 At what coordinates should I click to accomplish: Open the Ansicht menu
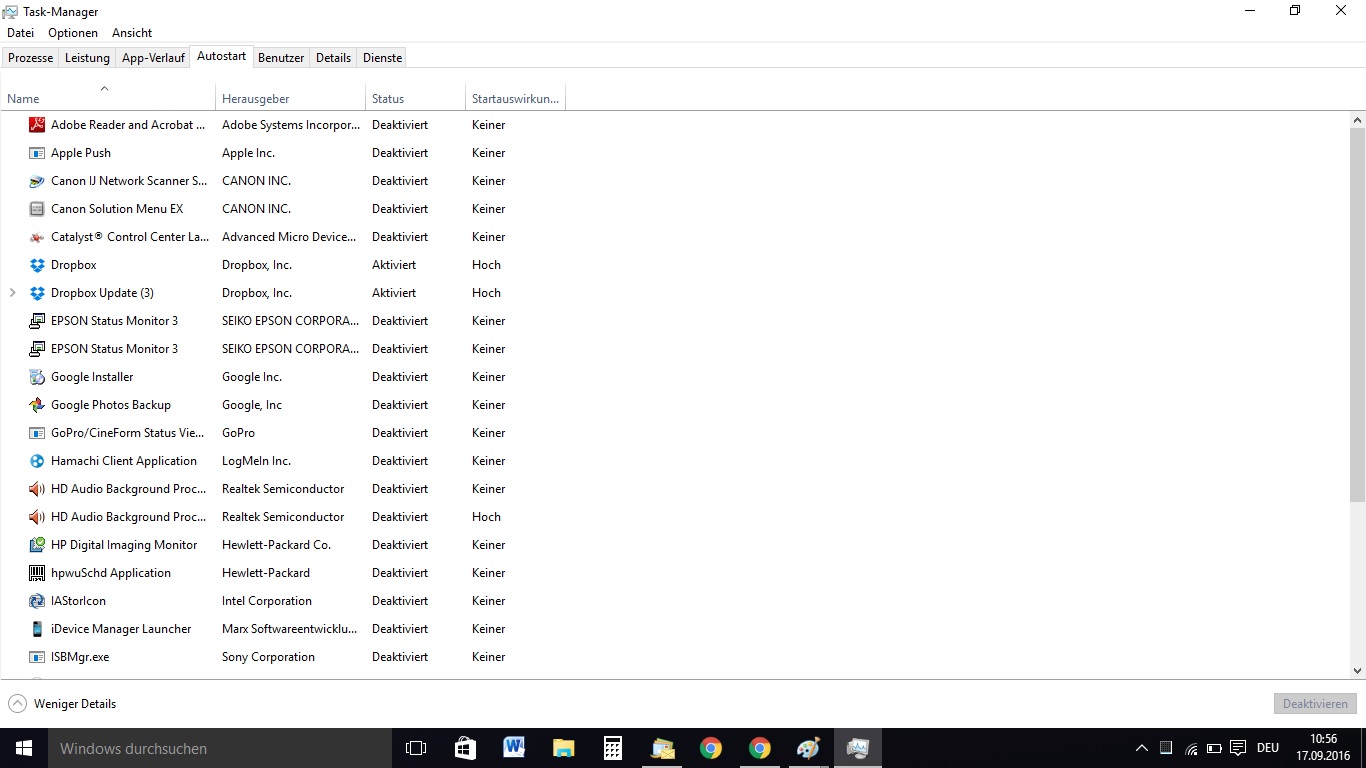coord(132,33)
